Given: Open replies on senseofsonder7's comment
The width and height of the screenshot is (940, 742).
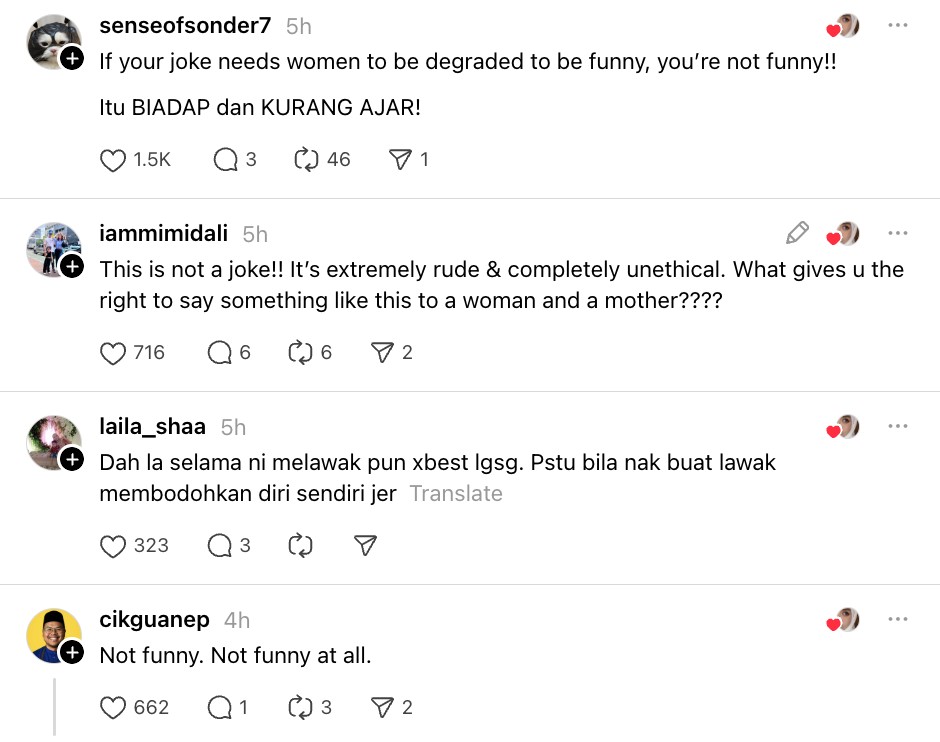Looking at the screenshot, I should [225, 160].
